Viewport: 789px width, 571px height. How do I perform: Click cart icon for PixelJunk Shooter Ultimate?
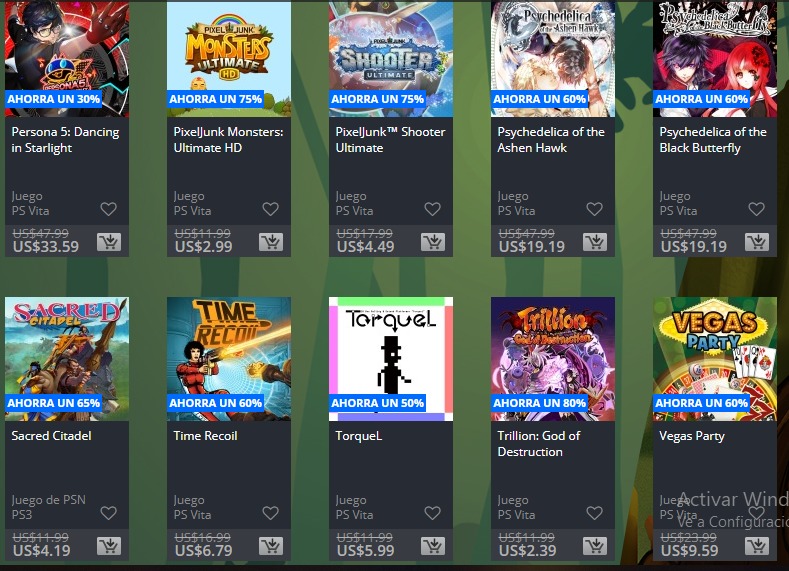coord(433,242)
